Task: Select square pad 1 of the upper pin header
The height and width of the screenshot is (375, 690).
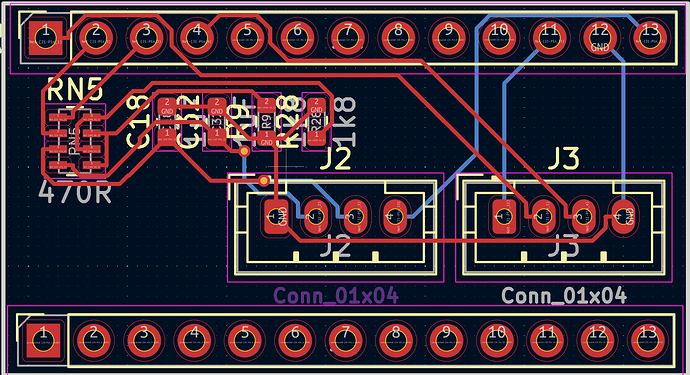Action: pos(46,37)
